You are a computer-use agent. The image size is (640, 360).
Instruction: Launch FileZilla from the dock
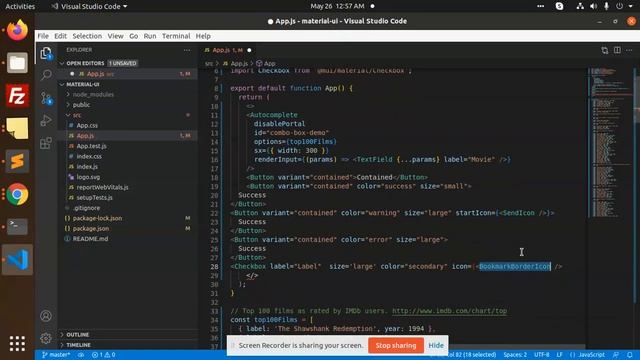17,96
